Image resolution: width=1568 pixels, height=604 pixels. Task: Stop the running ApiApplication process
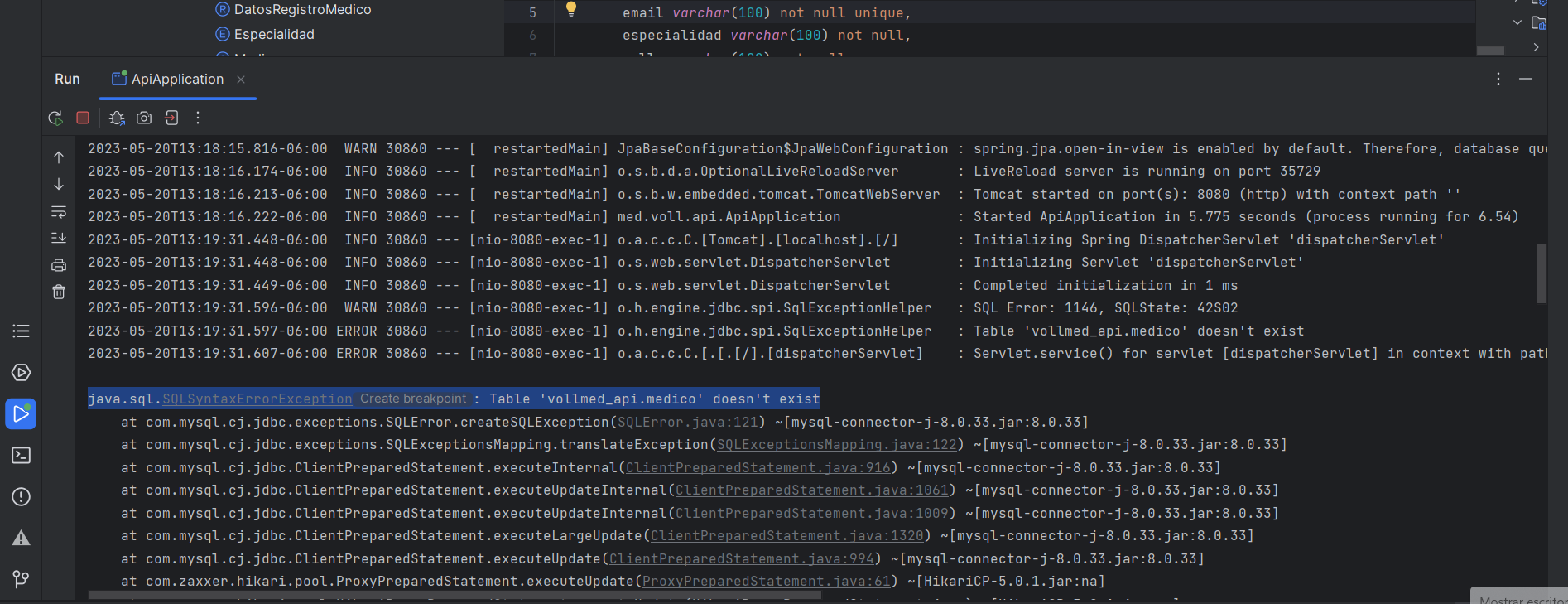[83, 118]
